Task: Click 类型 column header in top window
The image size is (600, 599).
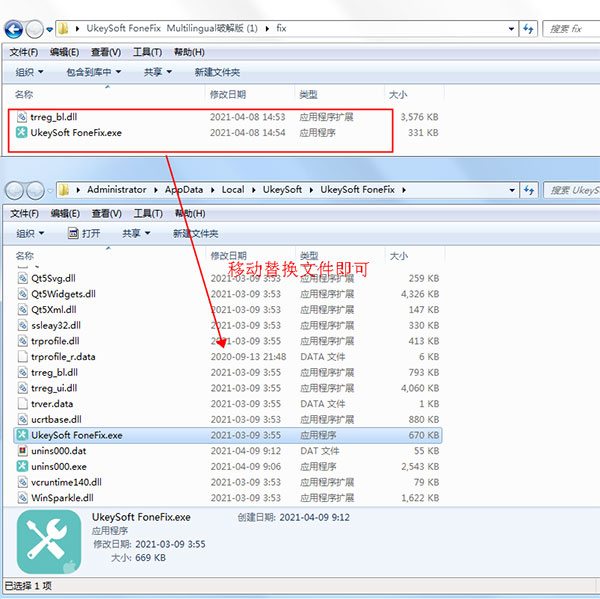Action: pos(308,94)
